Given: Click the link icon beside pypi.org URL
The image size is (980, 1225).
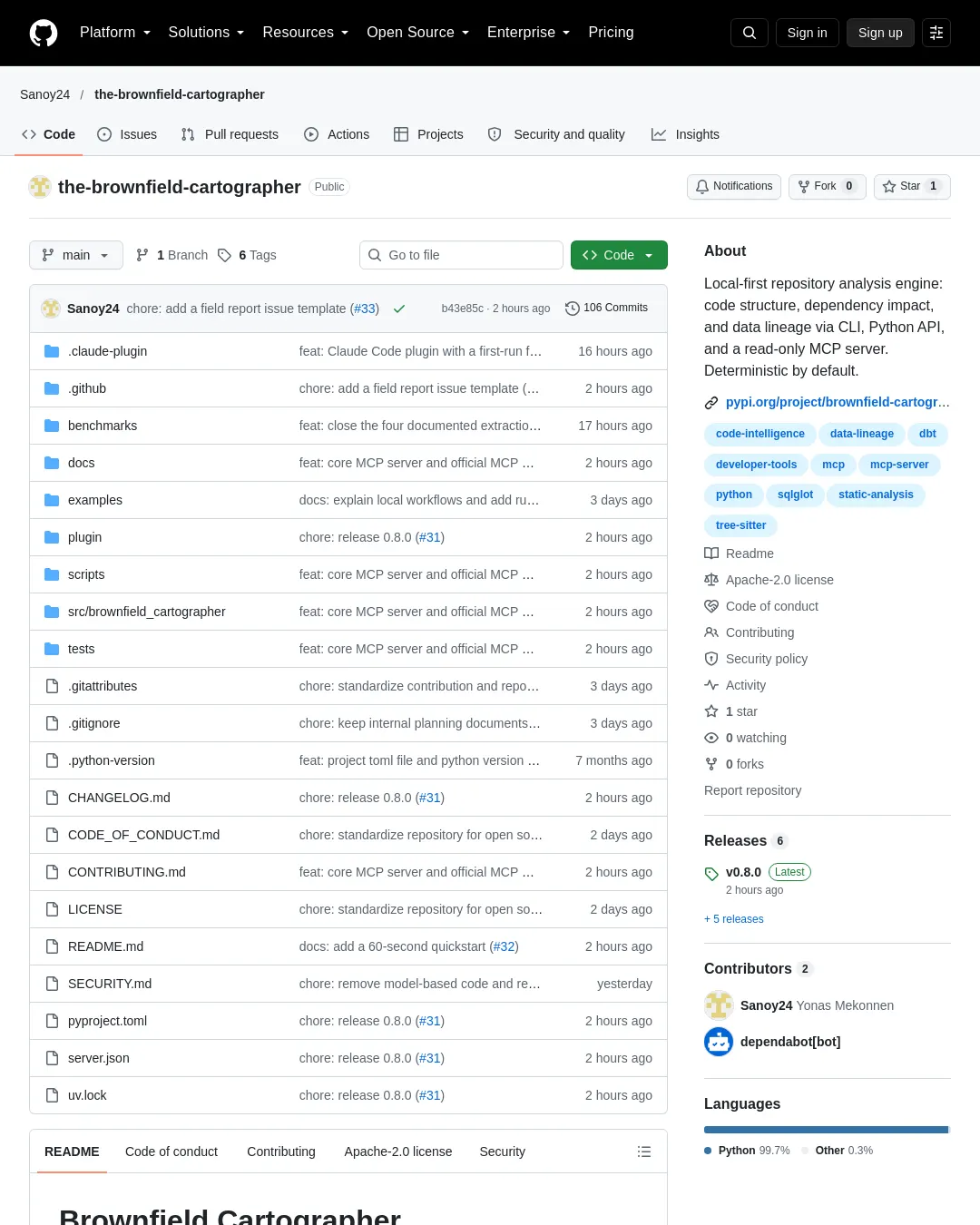Looking at the screenshot, I should (x=711, y=403).
